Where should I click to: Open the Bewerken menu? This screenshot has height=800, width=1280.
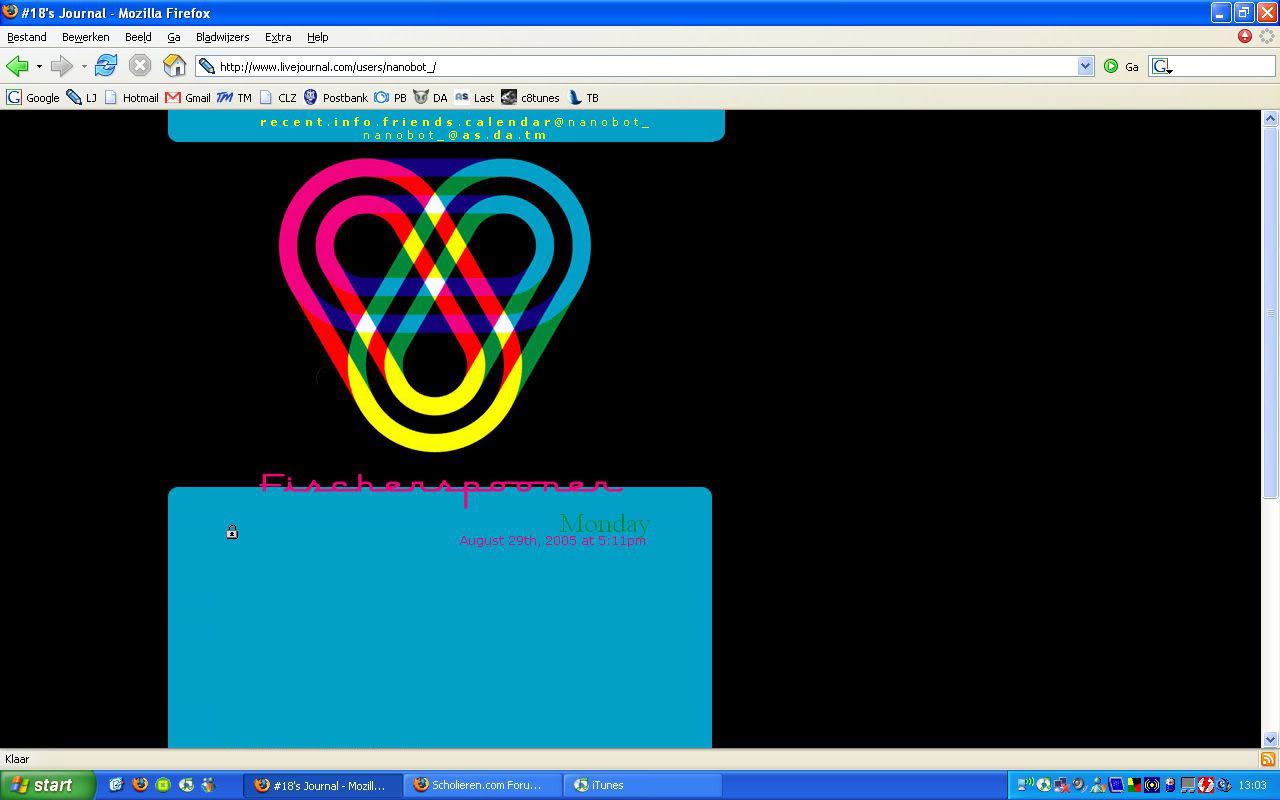click(86, 37)
